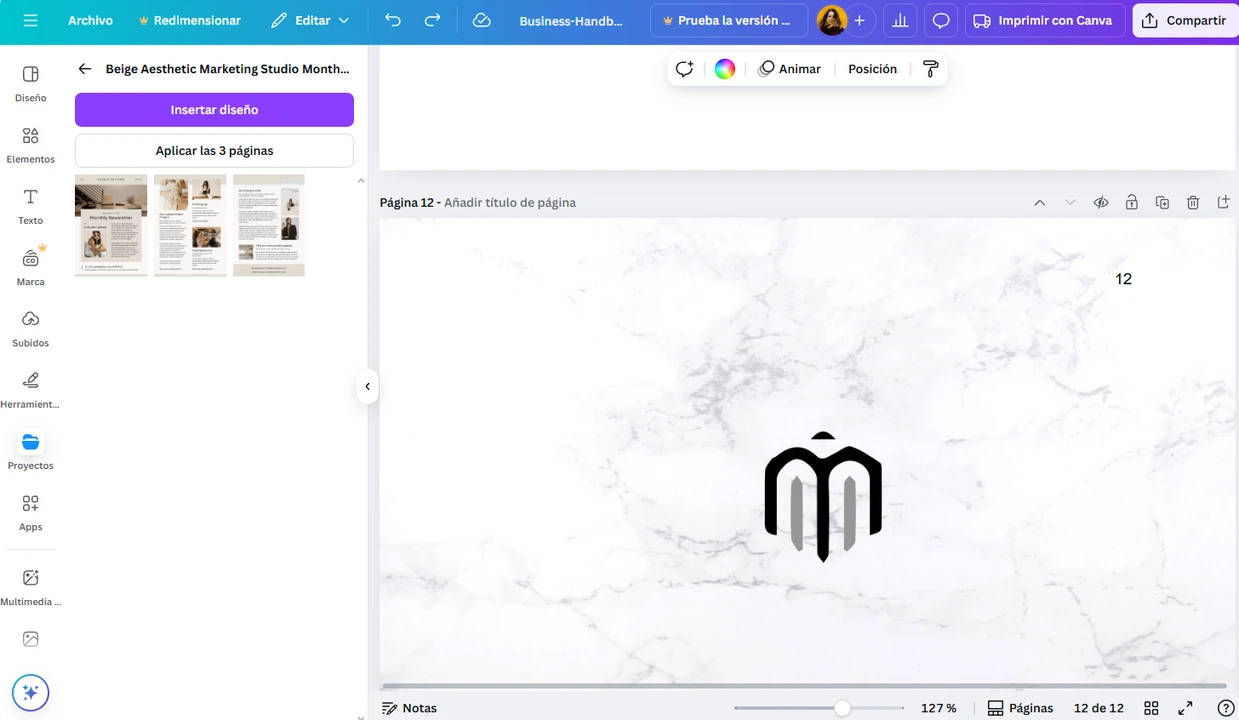Viewport: 1239px width, 720px height.
Task: Select the page number 12 text
Action: [x=1124, y=279]
